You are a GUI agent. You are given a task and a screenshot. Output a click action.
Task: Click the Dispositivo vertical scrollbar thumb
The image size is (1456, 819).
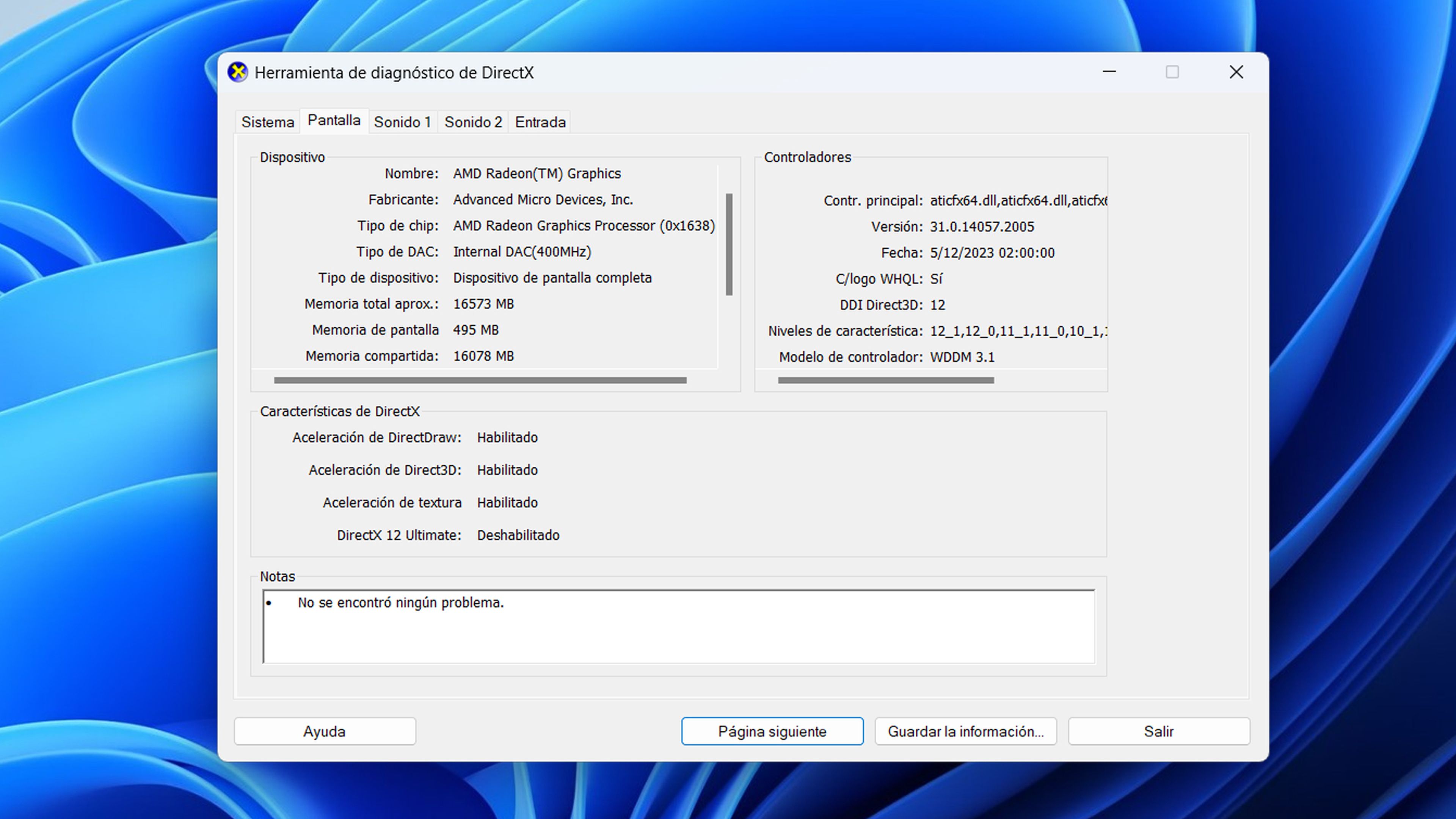729,244
